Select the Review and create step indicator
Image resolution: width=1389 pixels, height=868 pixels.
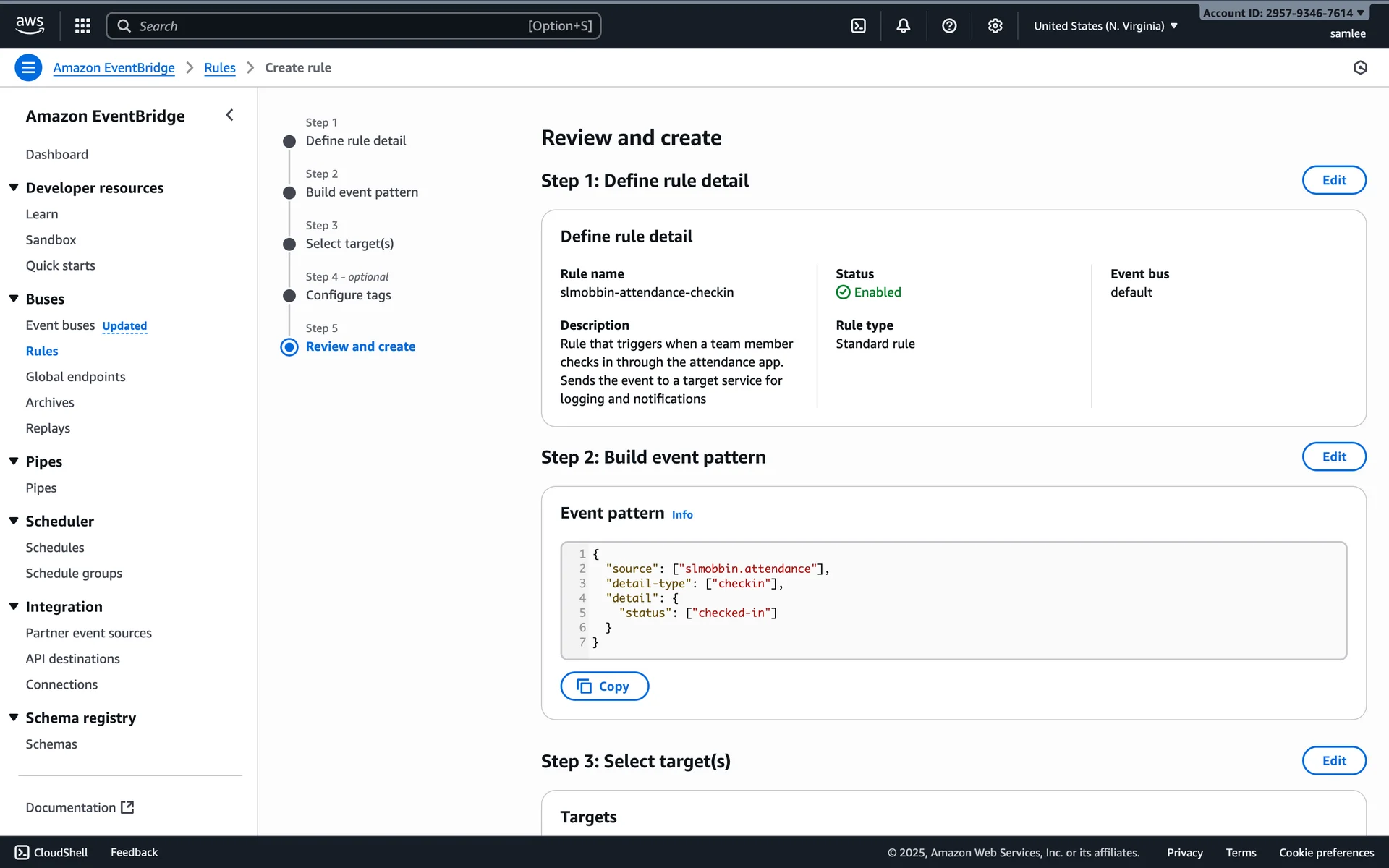click(360, 346)
